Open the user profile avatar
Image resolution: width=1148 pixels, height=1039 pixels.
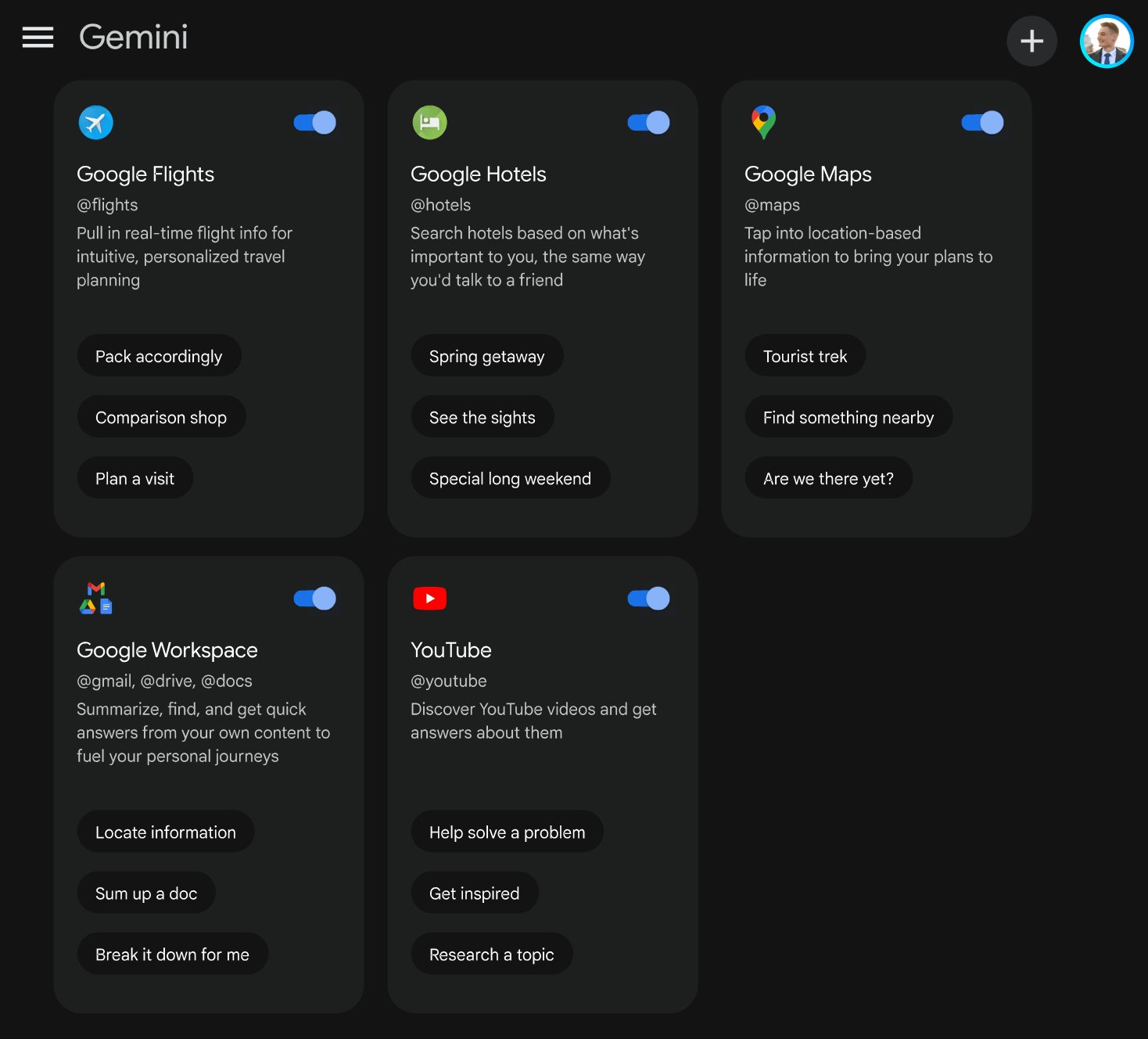point(1106,41)
